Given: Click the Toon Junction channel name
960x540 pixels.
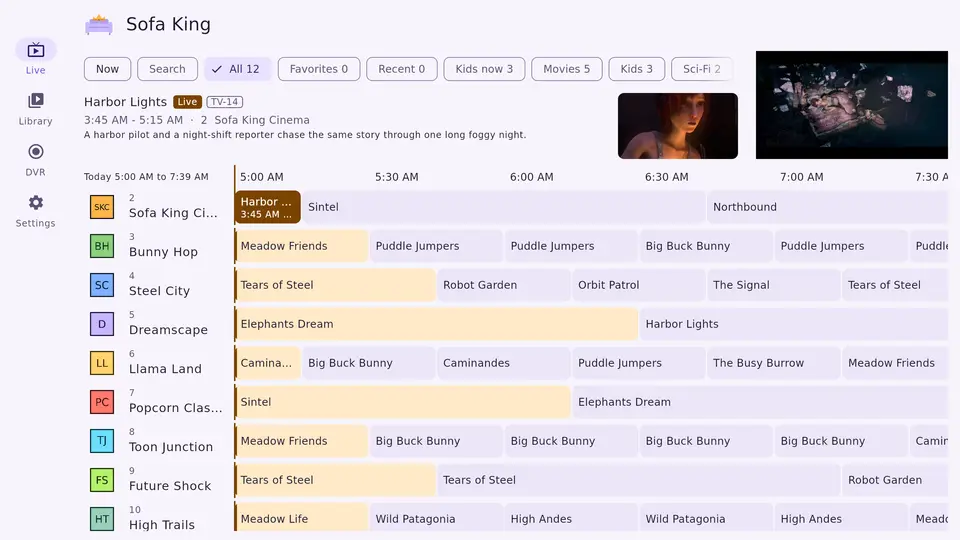Looking at the screenshot, I should (171, 447).
